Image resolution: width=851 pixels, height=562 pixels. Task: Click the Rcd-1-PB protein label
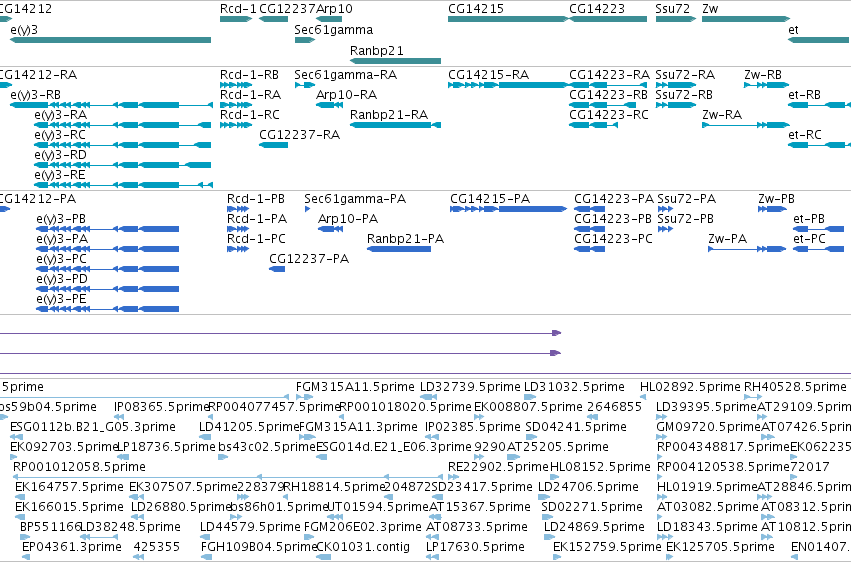(x=256, y=199)
